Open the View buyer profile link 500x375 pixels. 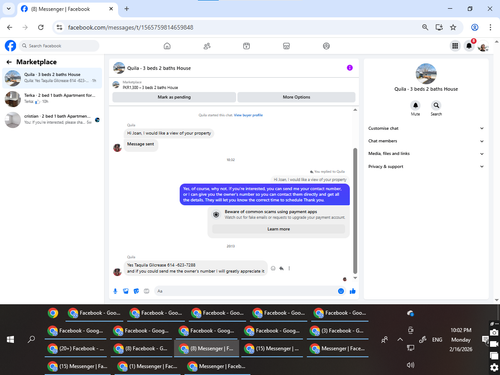point(248,115)
